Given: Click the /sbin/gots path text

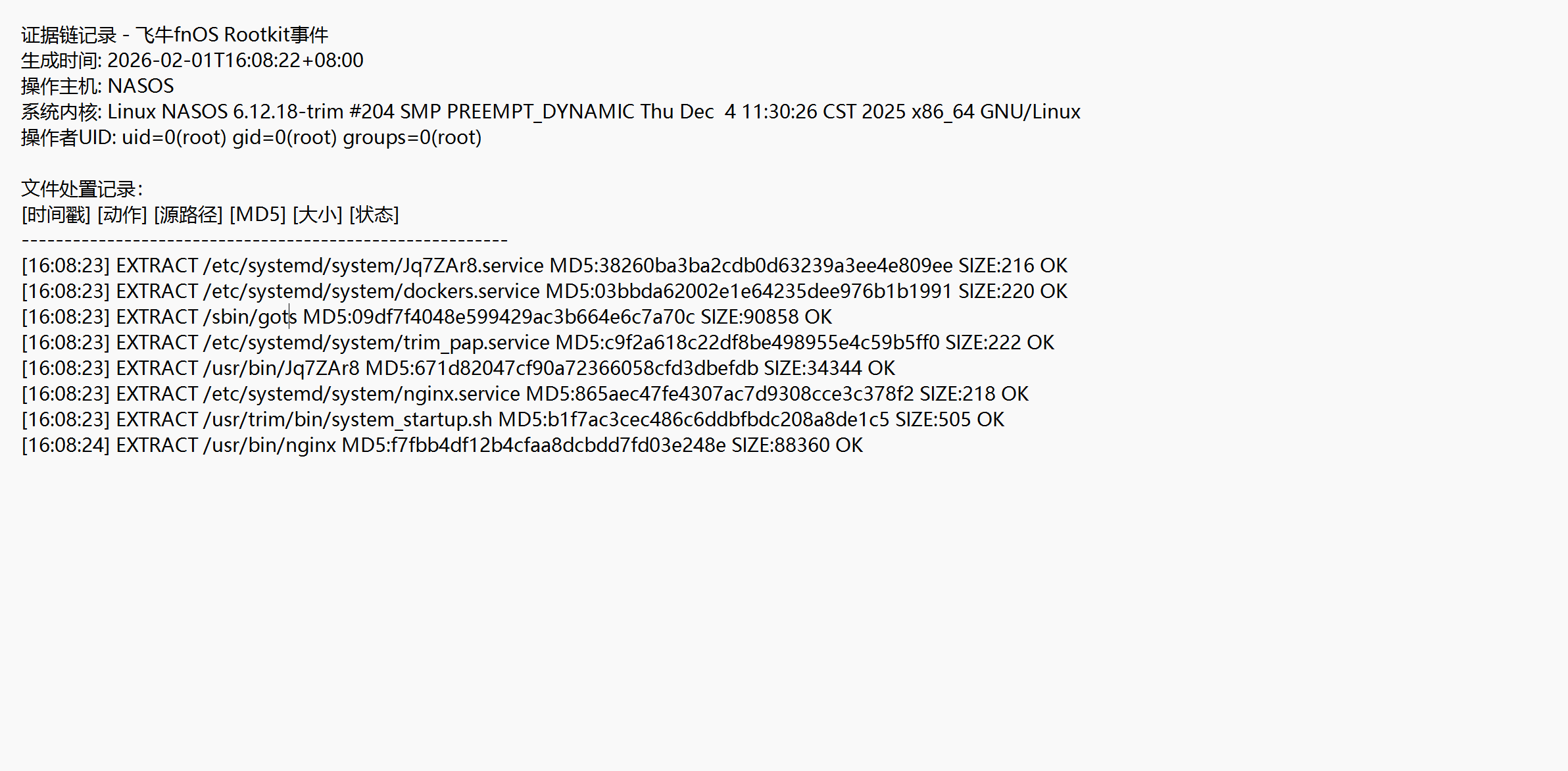Looking at the screenshot, I should (x=250, y=317).
